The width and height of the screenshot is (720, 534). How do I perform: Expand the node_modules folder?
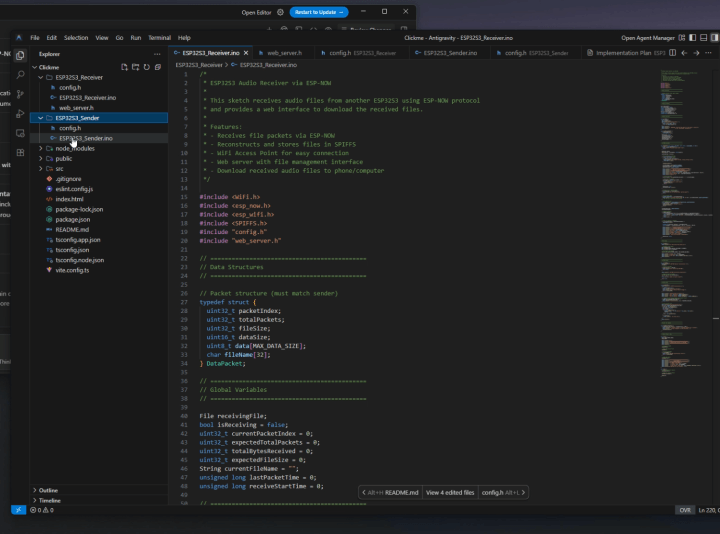pyautogui.click(x=74, y=148)
